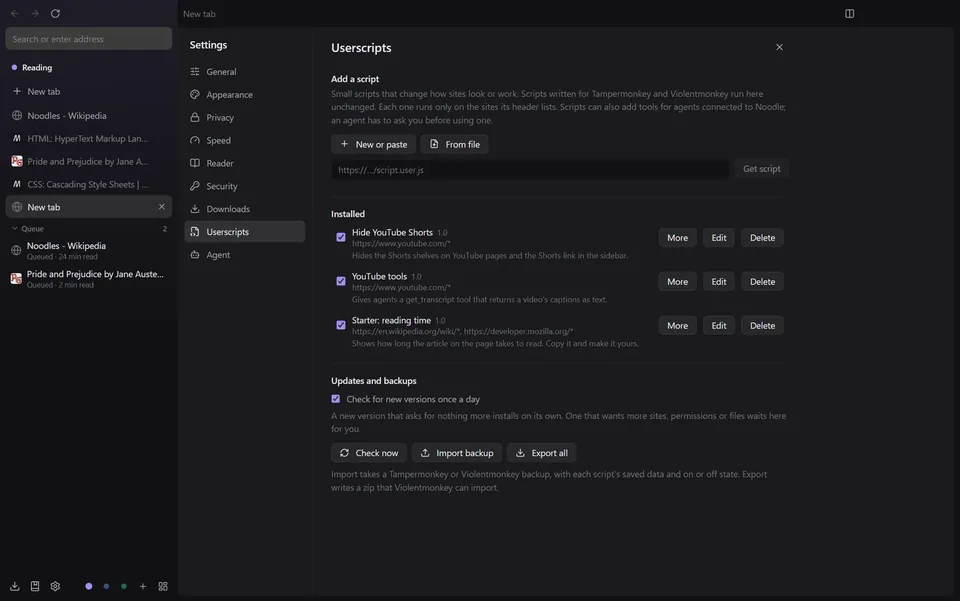The height and width of the screenshot is (601, 960).
Task: Delete the Hide YouTube Shorts script
Action: (x=762, y=237)
